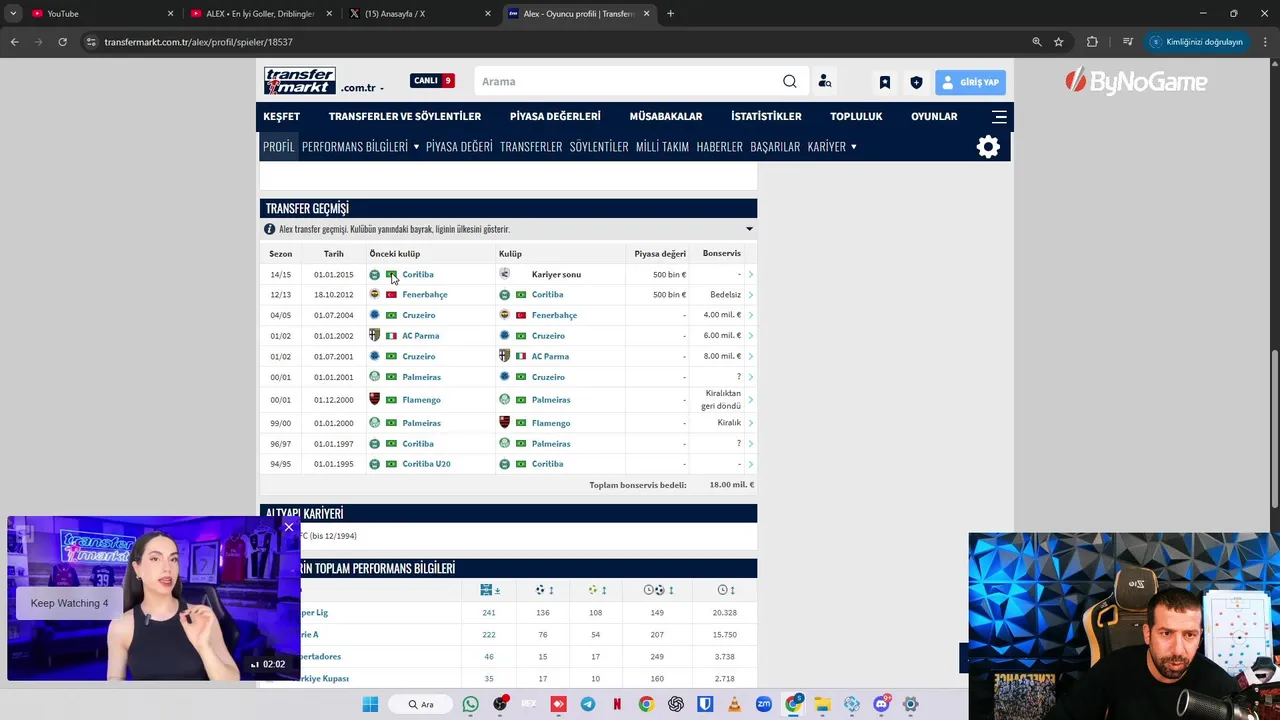Reload the page
This screenshot has height=720, width=1280.
point(62,42)
